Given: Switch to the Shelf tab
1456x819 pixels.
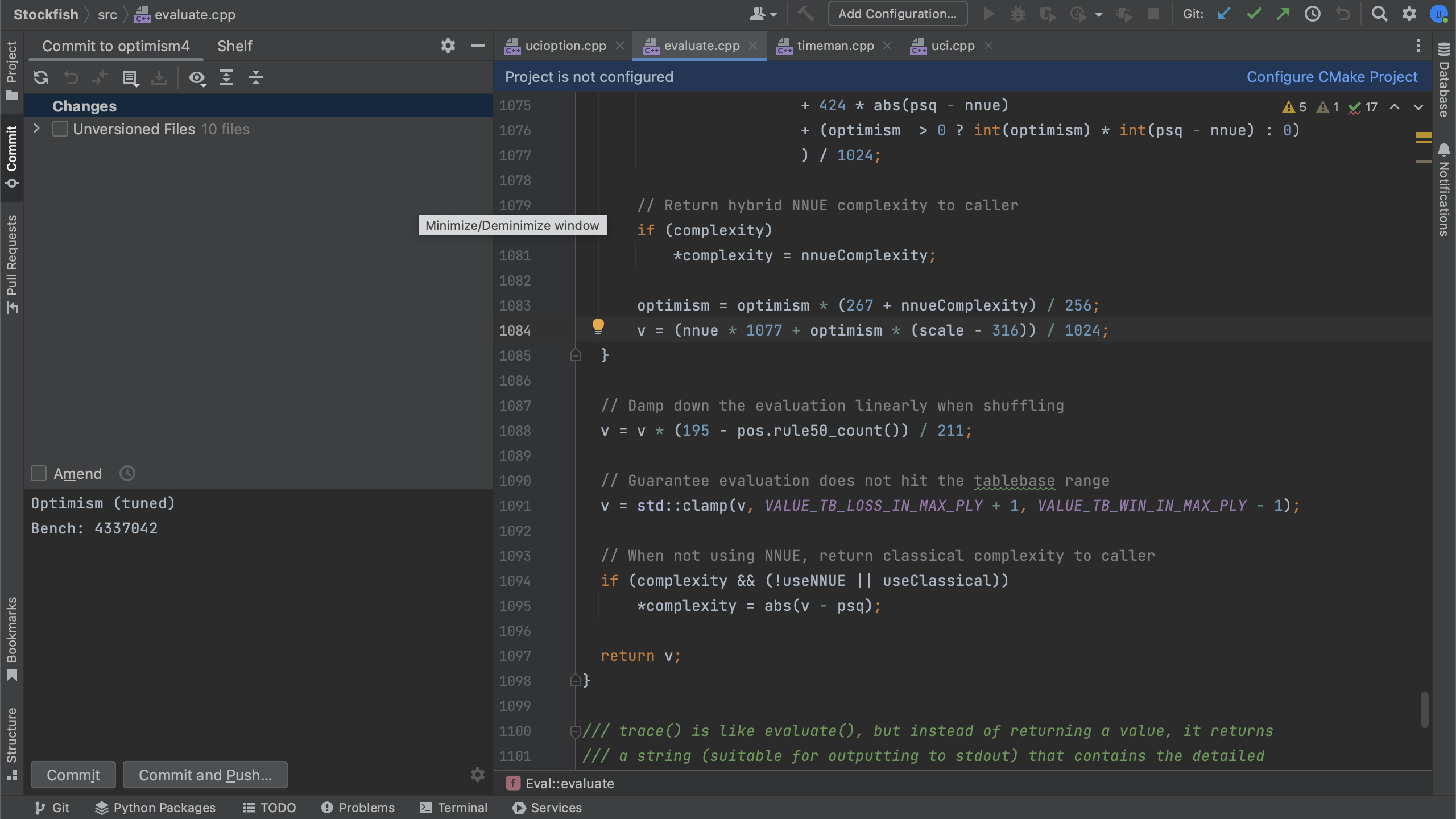Looking at the screenshot, I should pos(234,46).
